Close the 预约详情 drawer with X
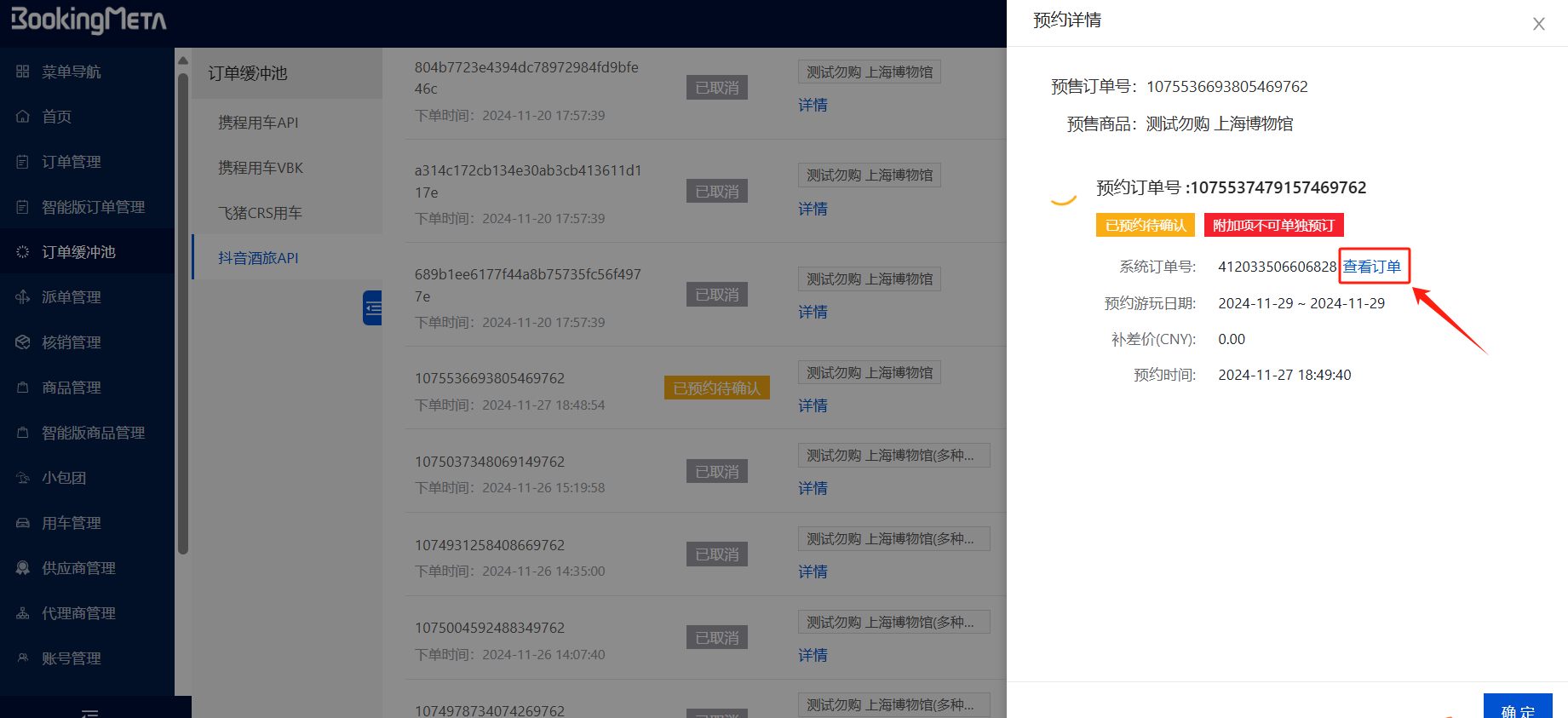This screenshot has height=718, width=1568. point(1538,24)
